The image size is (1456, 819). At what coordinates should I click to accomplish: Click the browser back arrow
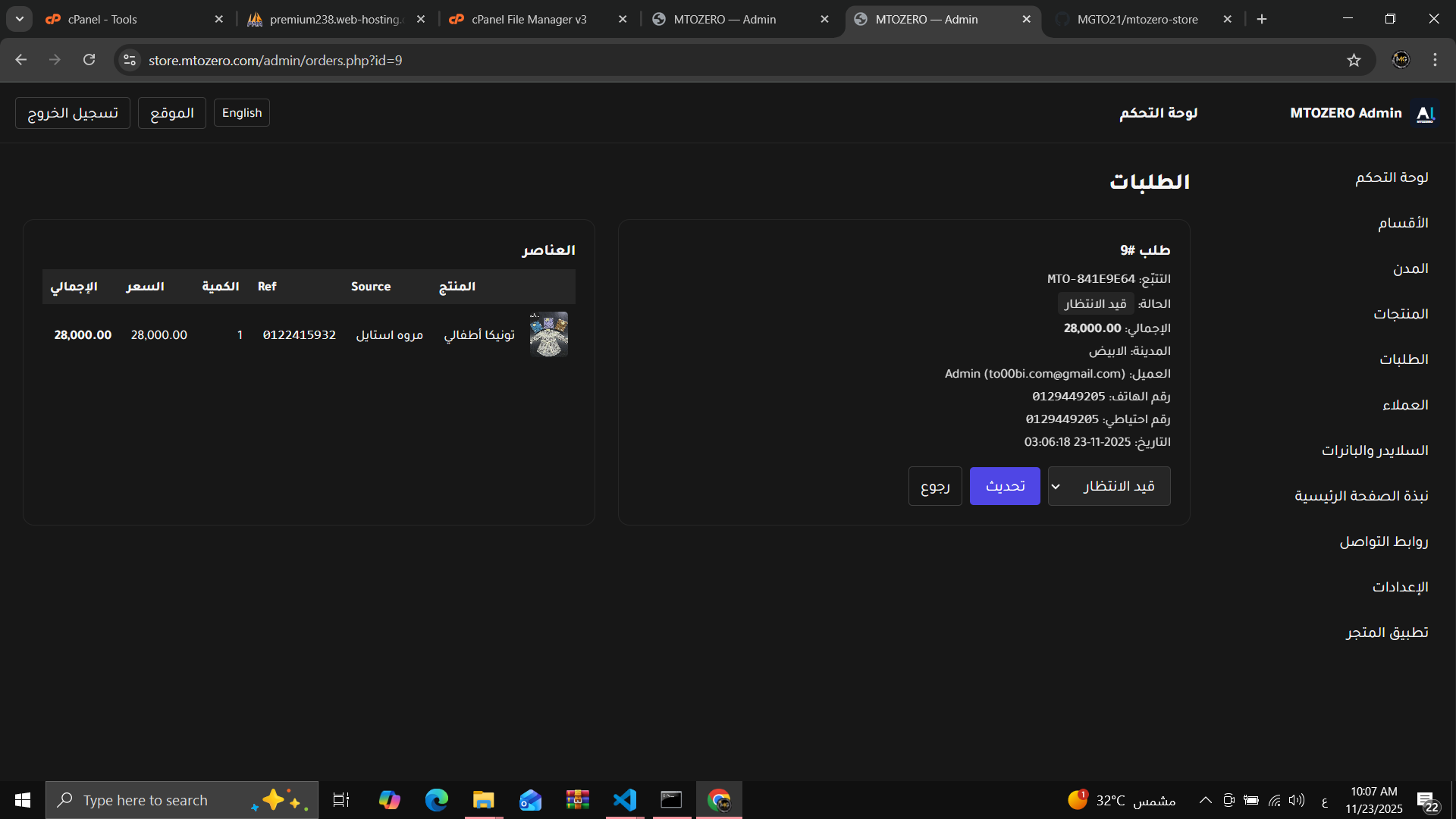[20, 60]
